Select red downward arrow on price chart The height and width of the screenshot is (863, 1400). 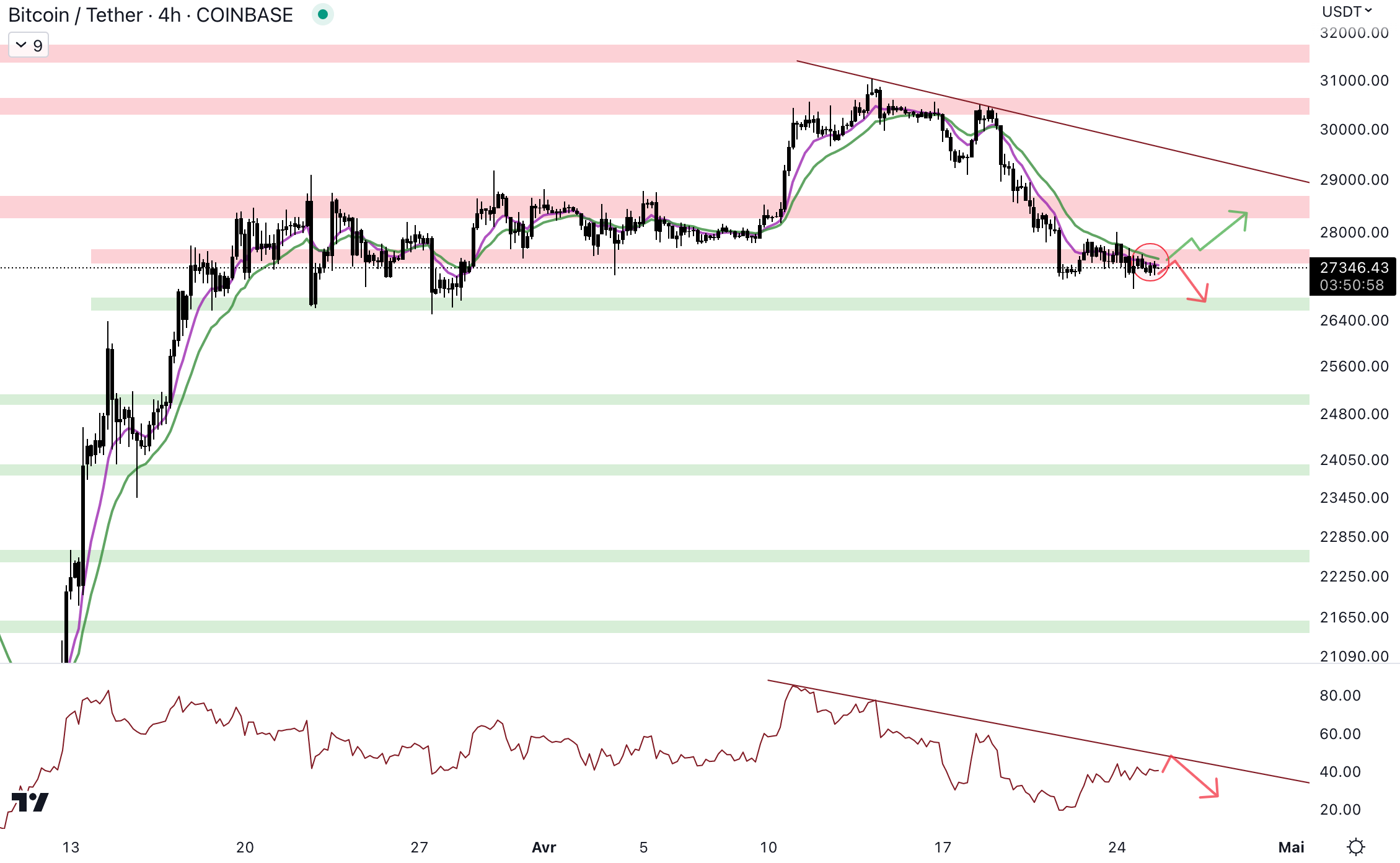click(1191, 282)
